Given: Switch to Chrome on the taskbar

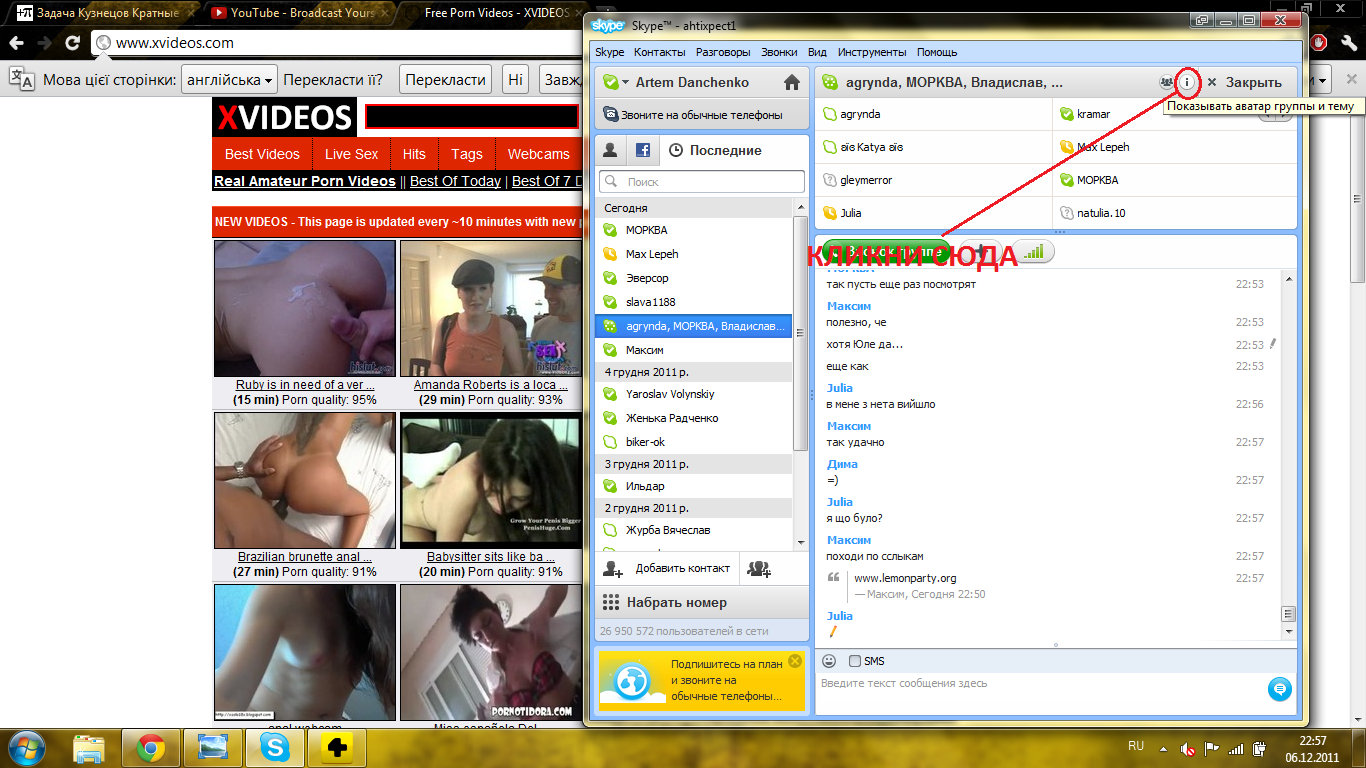Looking at the screenshot, I should (151, 747).
